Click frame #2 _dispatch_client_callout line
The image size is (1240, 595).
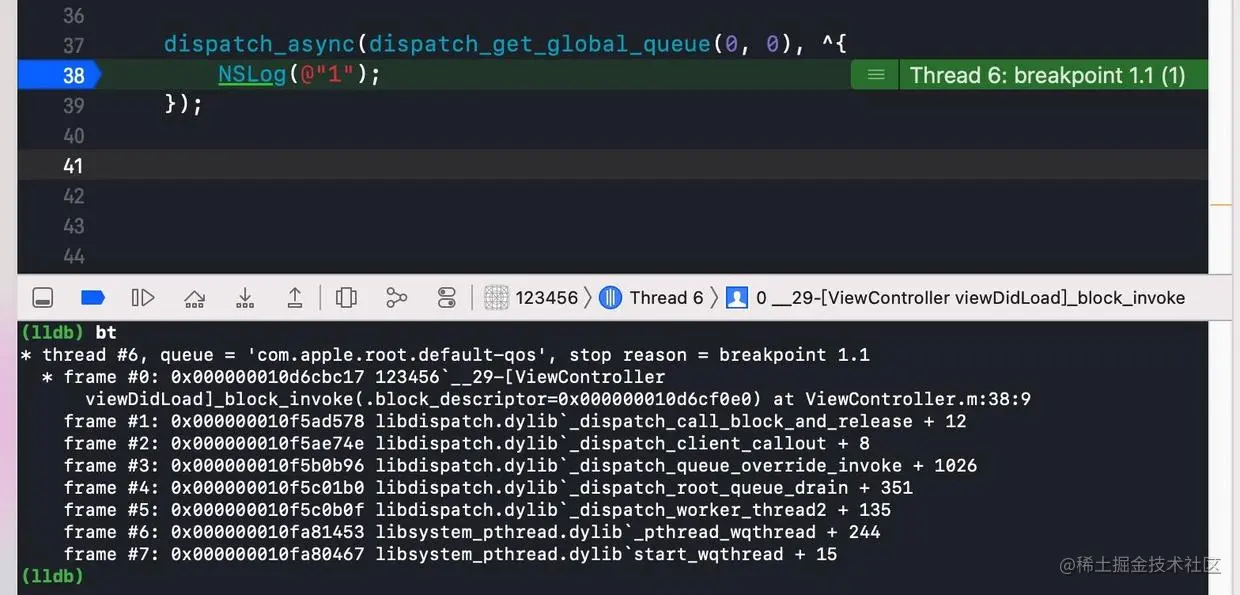467,443
